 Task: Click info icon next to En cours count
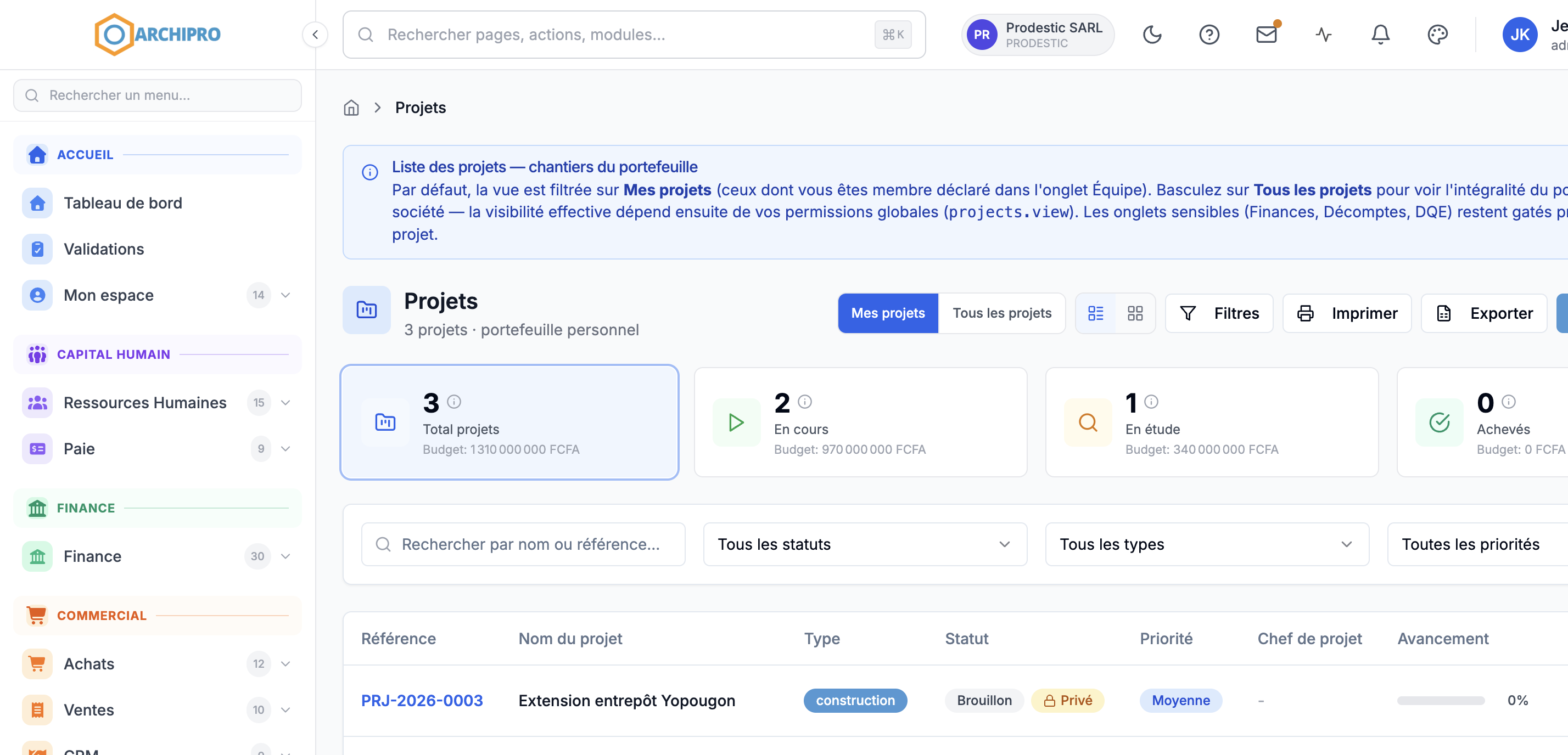pyautogui.click(x=805, y=402)
